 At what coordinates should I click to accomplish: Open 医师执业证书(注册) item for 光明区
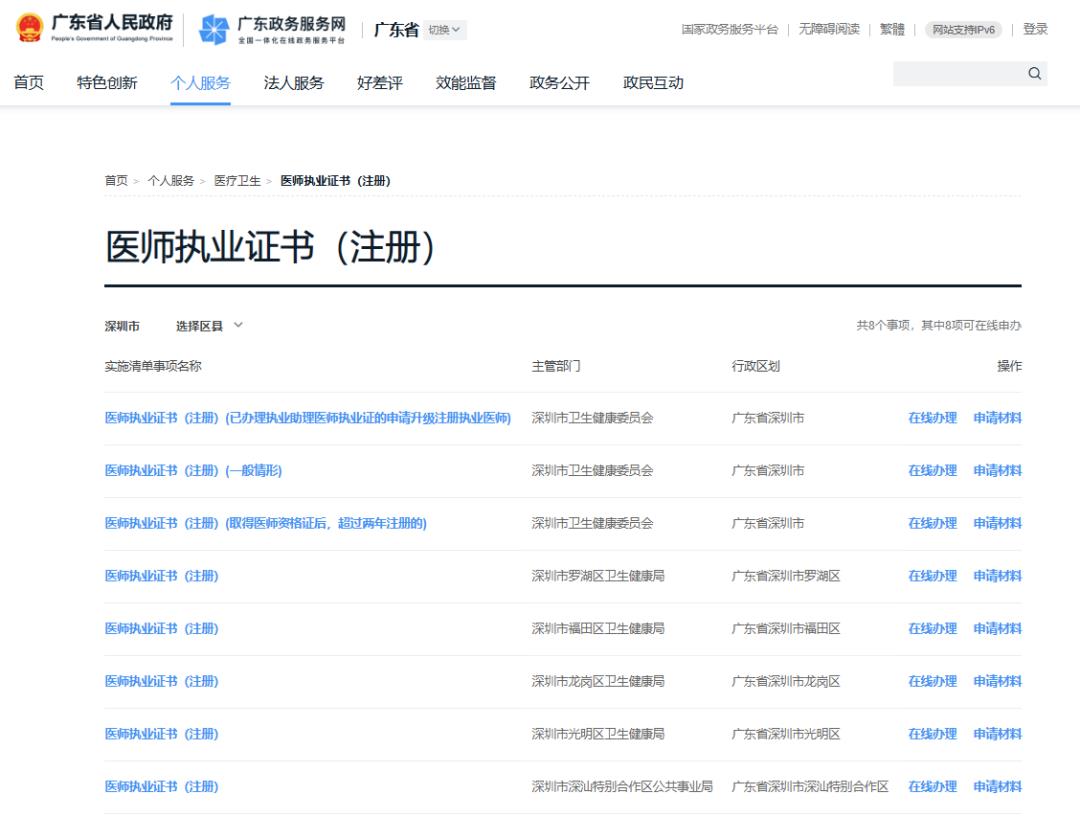pos(161,734)
